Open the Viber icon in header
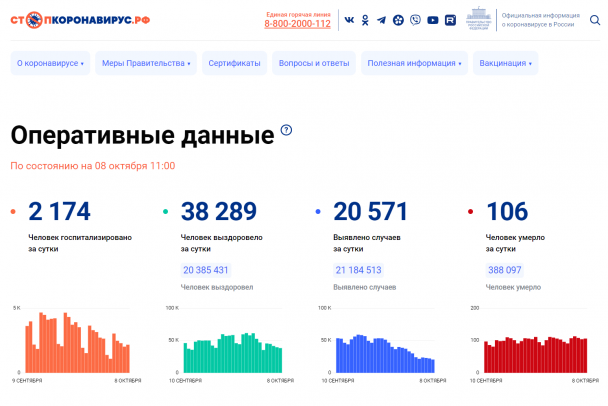Screen dimensions: 608x406 pos(415,20)
